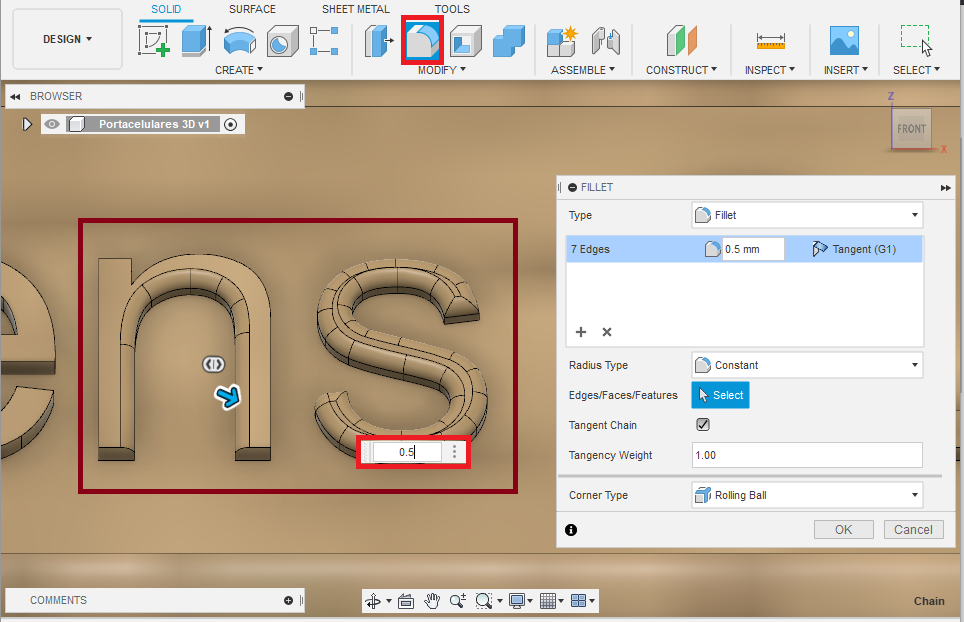Collapse Browser with double left arrows
Viewport: 964px width, 622px height.
[15, 96]
